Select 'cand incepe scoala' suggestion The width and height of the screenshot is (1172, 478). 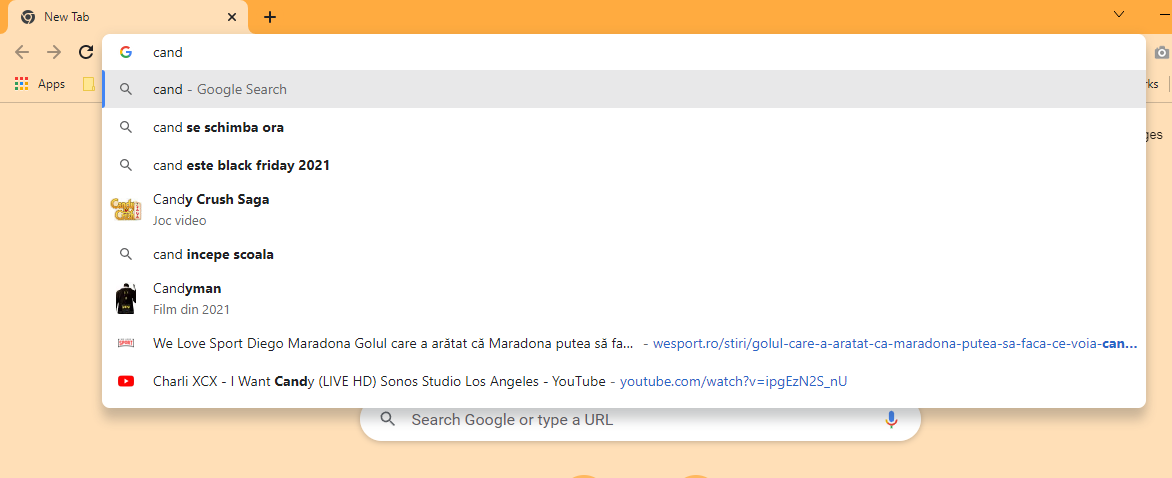pos(213,254)
